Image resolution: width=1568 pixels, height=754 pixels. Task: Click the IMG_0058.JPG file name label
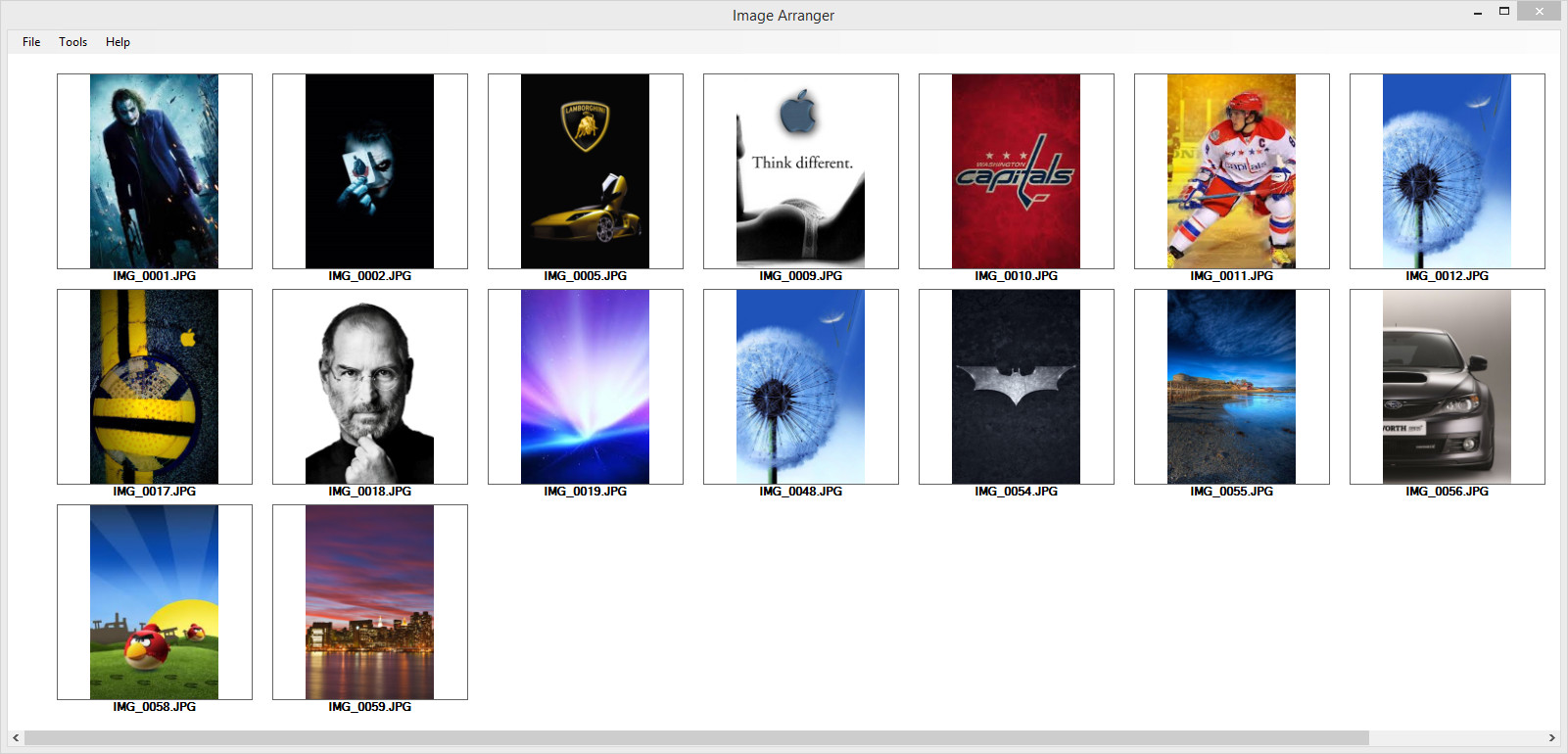pos(155,707)
